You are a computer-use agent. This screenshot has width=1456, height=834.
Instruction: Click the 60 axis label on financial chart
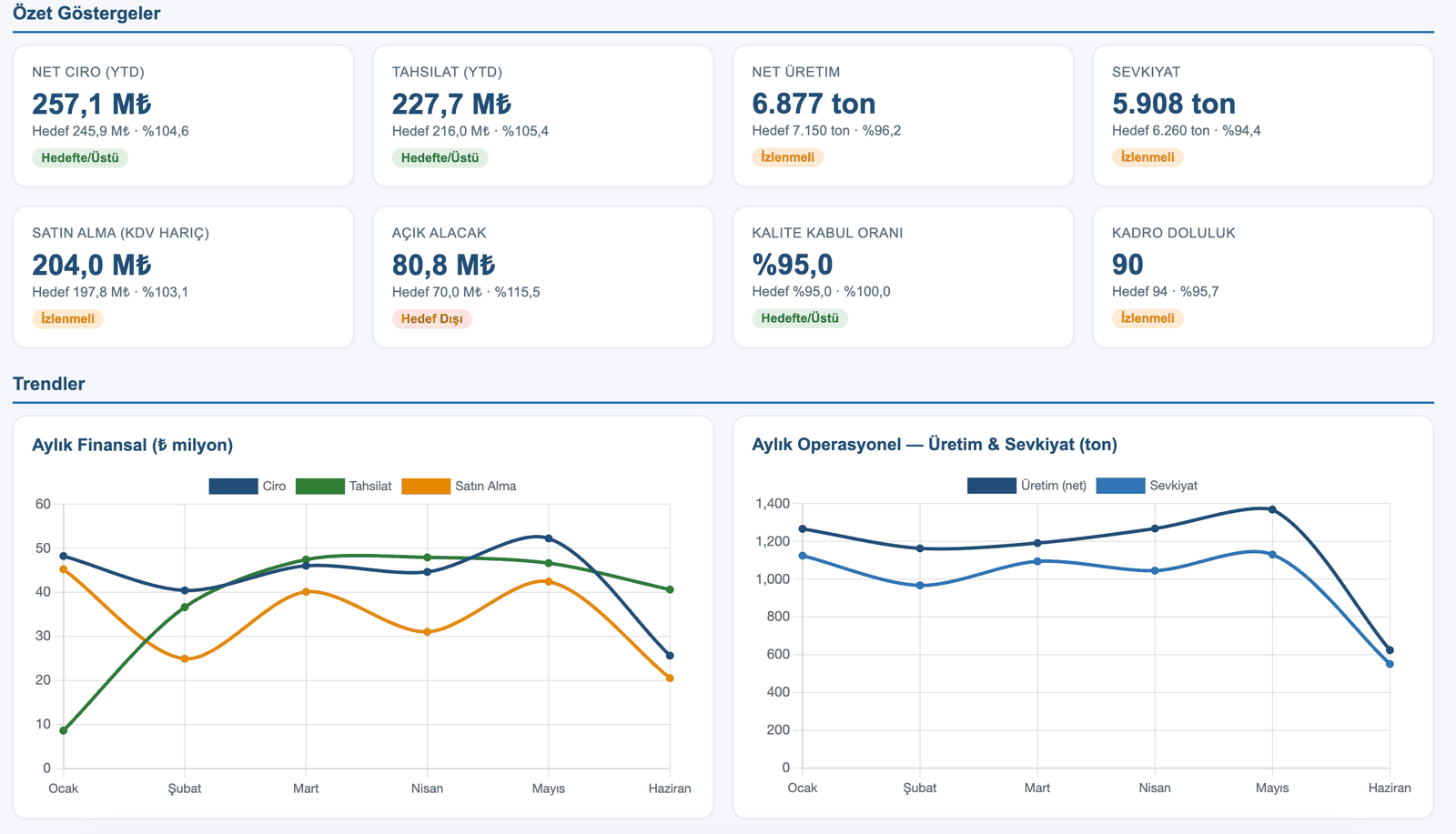[43, 504]
